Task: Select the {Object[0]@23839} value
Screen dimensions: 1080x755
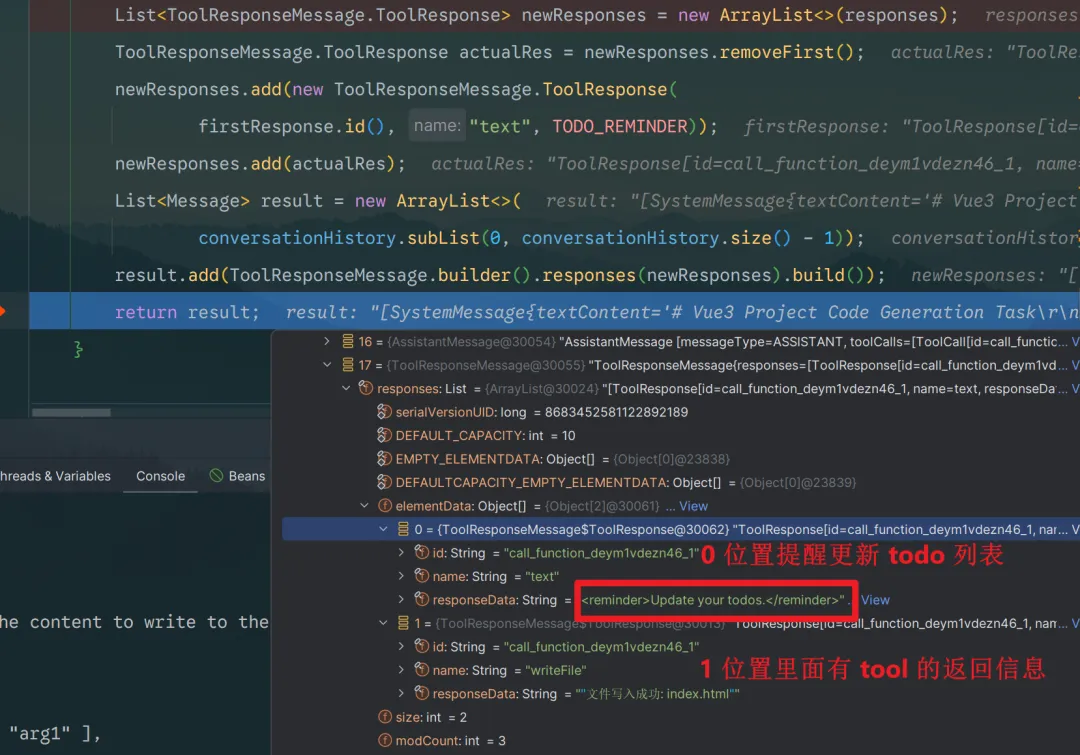Action: click(x=798, y=482)
